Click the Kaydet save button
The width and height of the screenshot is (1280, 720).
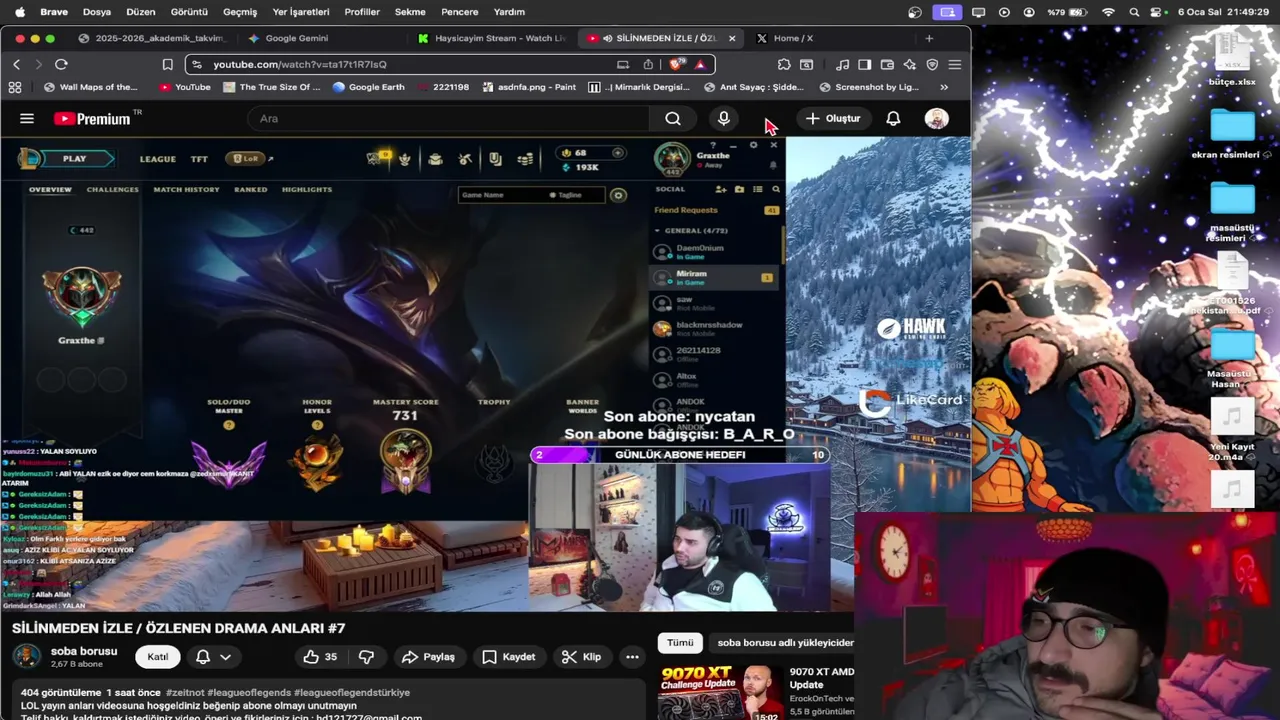click(x=509, y=657)
